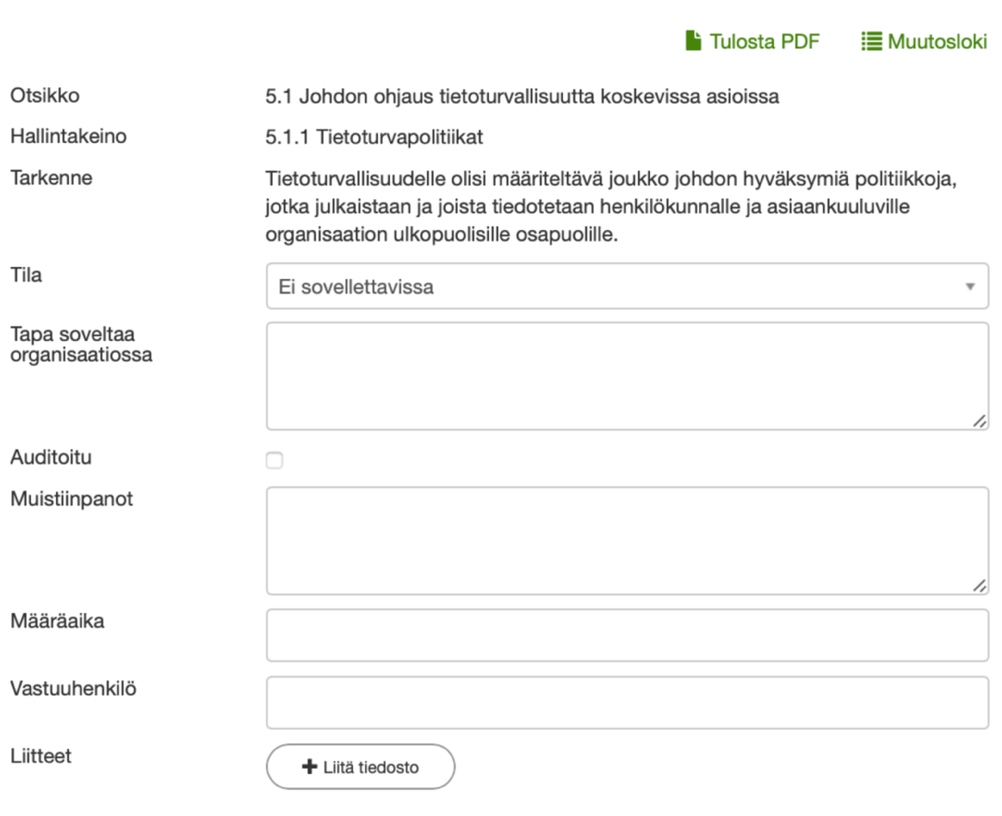This screenshot has height=816, width=1002.
Task: Click into the Muistiinpanot text area
Action: coord(626,540)
